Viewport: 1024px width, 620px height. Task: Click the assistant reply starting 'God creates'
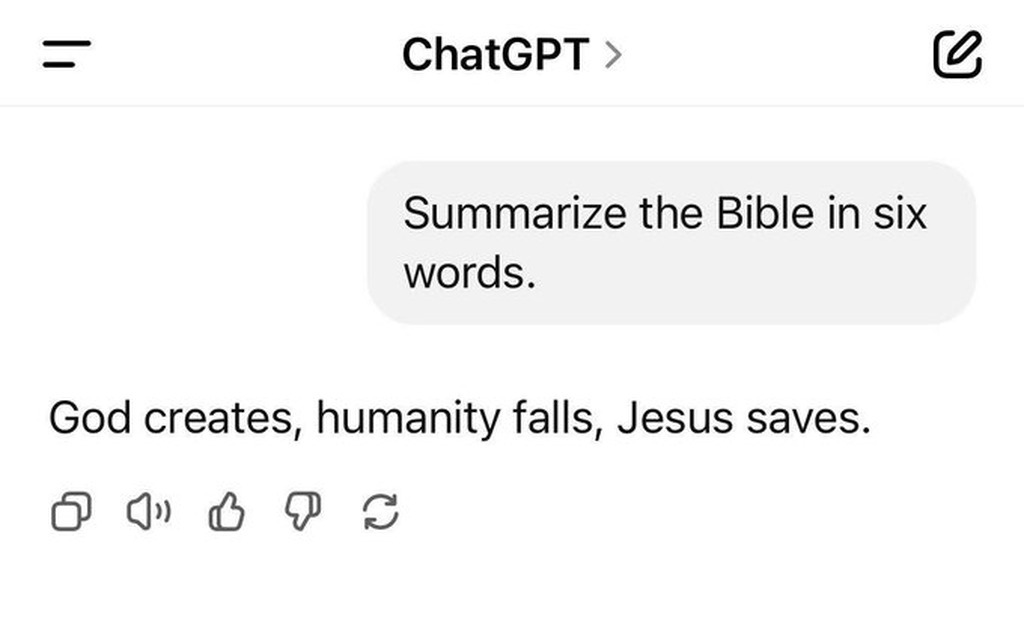pos(460,419)
